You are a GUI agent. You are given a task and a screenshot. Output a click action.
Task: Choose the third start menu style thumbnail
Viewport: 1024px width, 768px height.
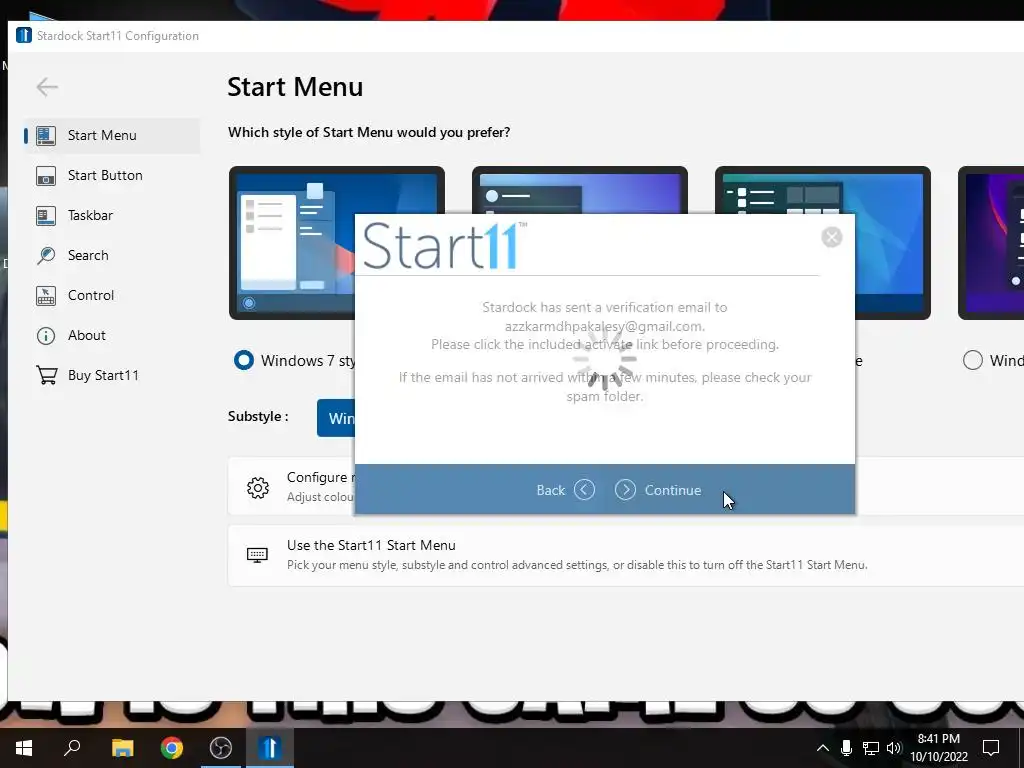click(892, 243)
